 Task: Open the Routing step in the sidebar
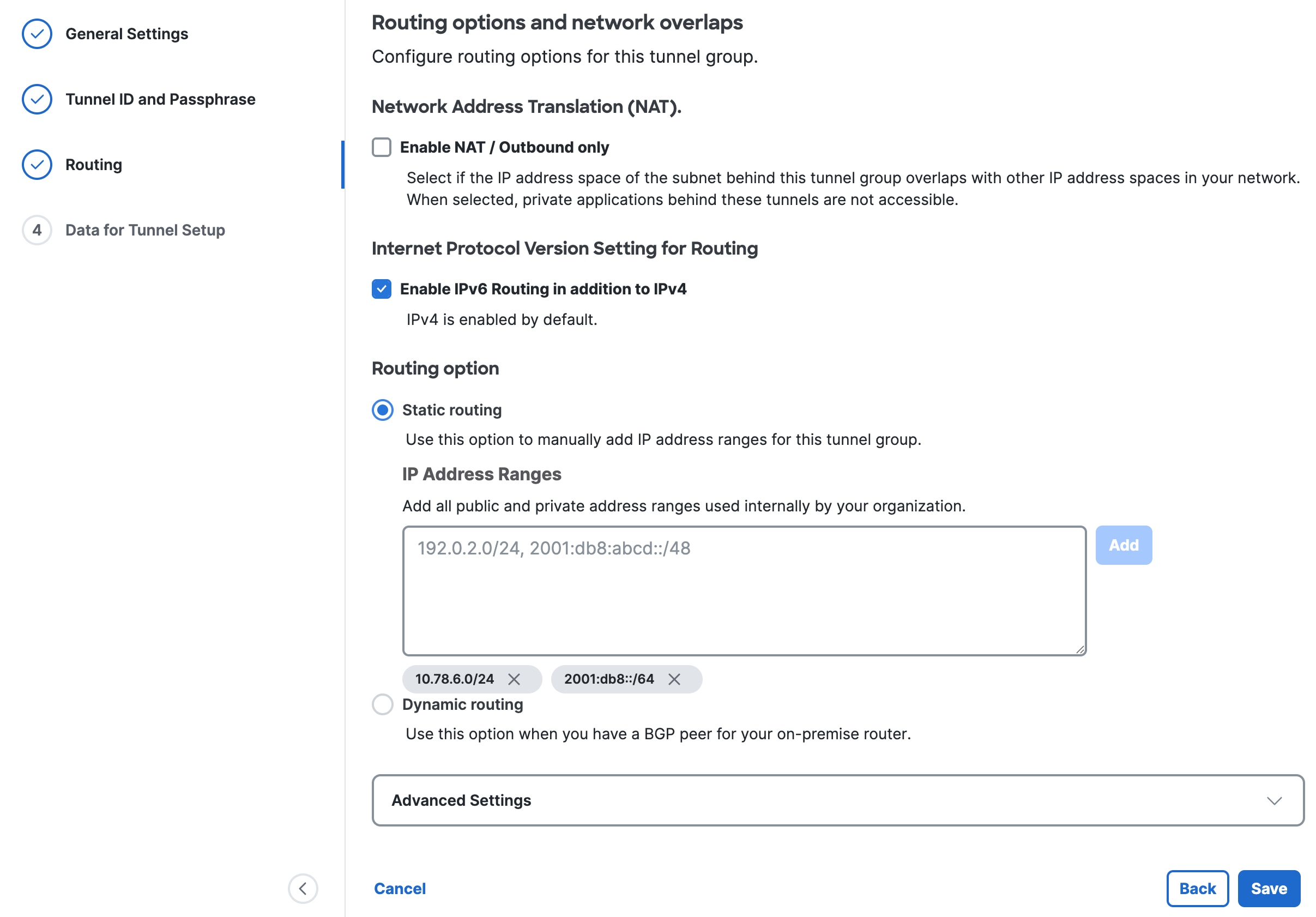coord(93,165)
